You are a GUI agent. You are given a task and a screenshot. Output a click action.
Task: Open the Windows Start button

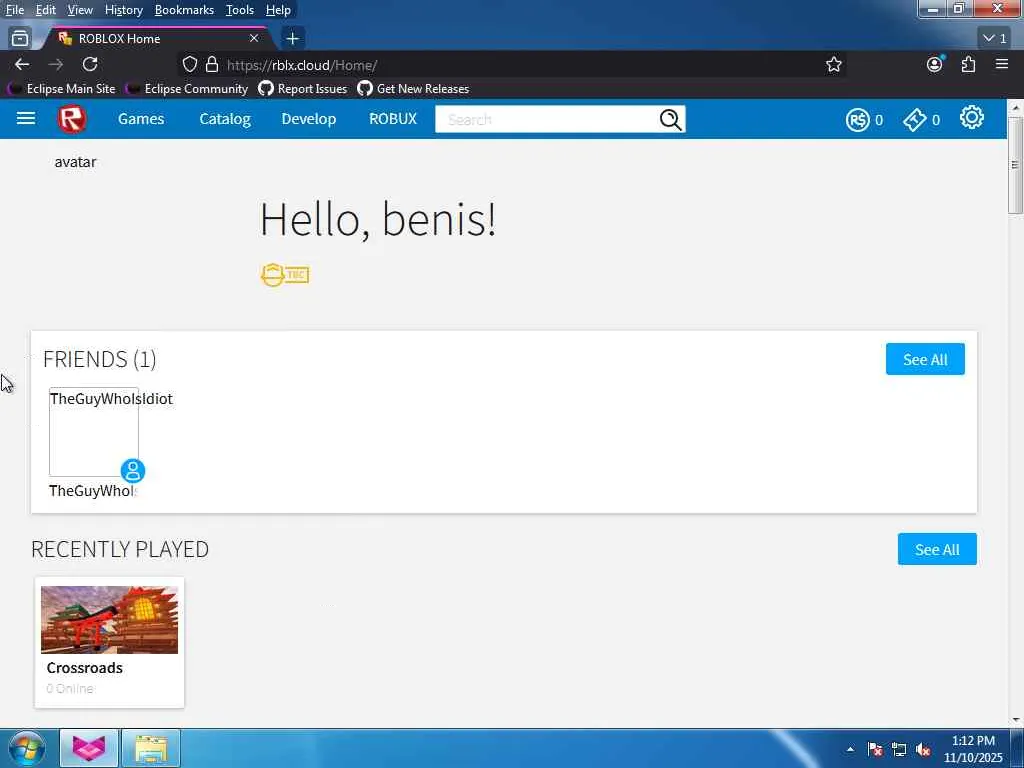pyautogui.click(x=27, y=748)
